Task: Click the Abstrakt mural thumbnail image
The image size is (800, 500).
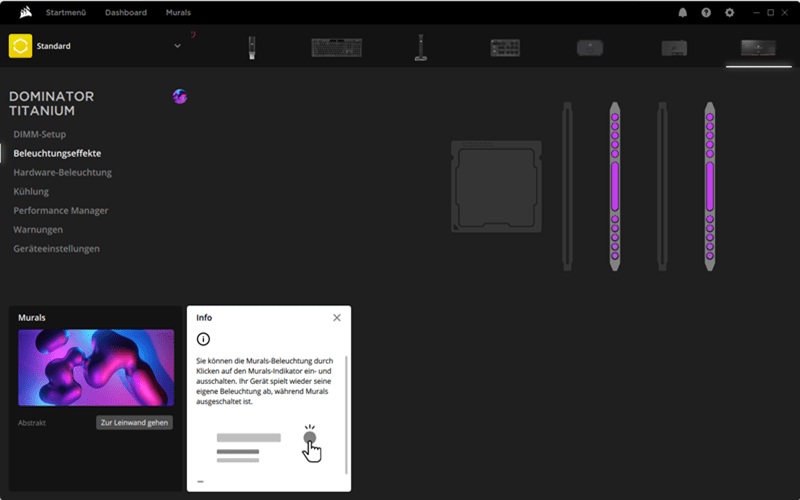Action: tap(96, 367)
